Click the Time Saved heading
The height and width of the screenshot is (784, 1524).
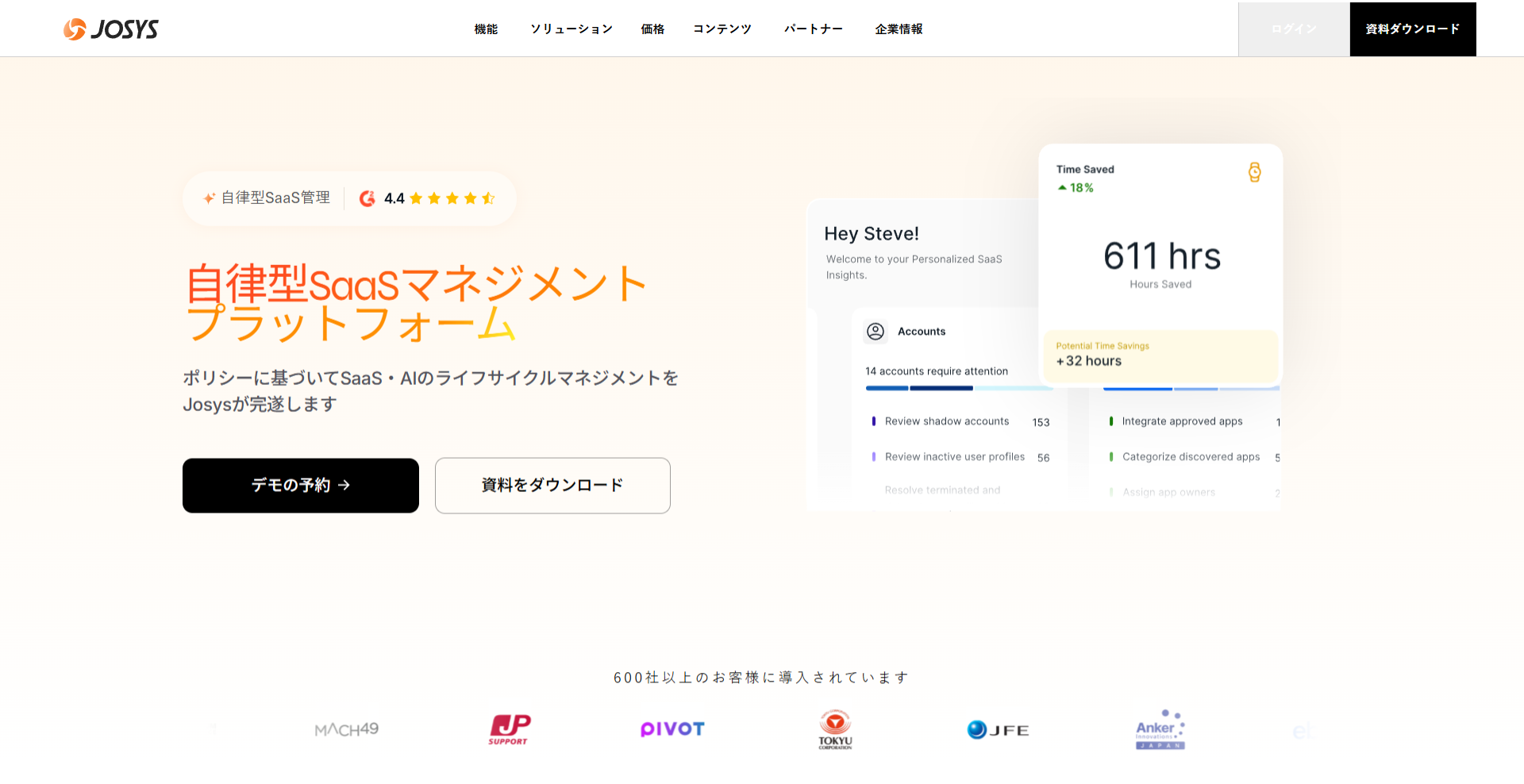(1085, 170)
